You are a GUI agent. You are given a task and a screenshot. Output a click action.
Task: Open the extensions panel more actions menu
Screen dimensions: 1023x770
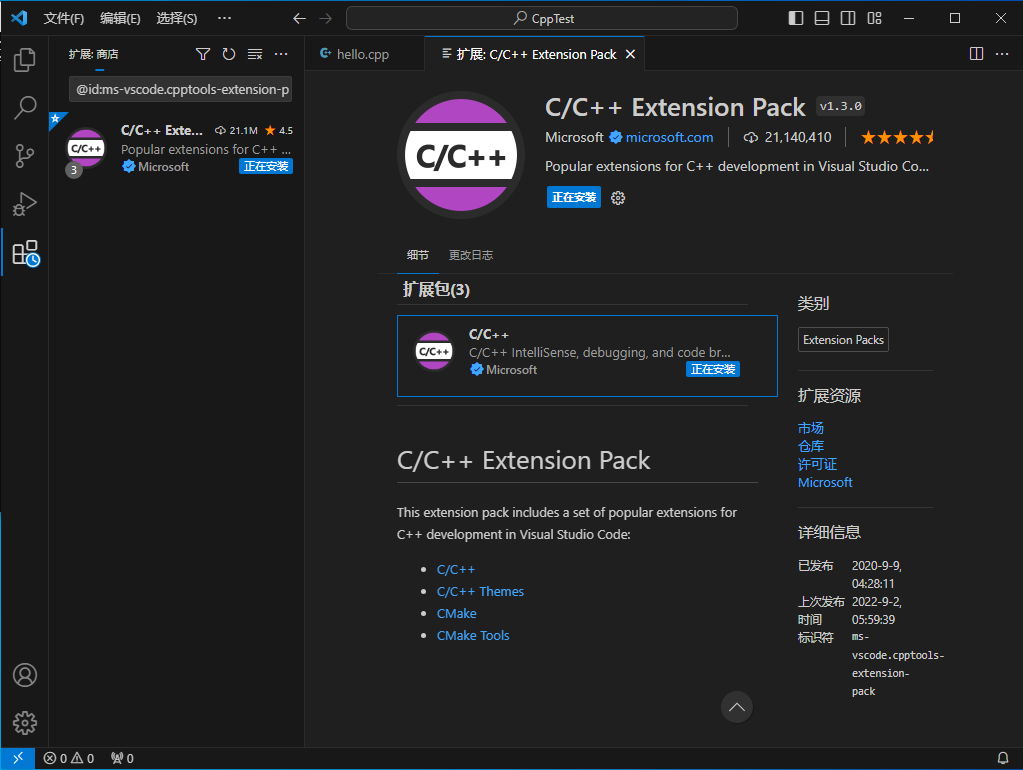[x=281, y=54]
